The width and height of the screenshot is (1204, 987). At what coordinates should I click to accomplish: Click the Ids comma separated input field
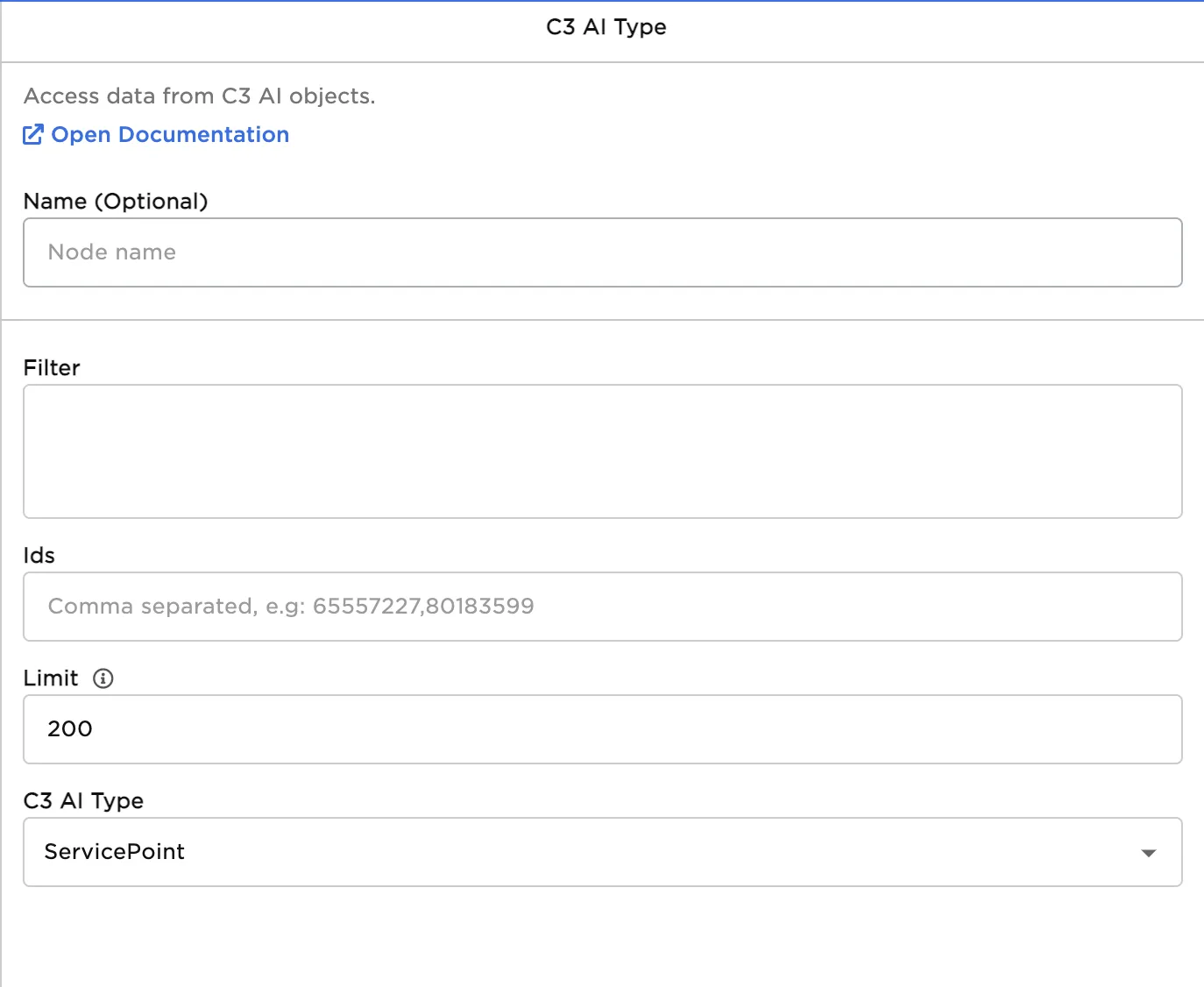point(602,607)
